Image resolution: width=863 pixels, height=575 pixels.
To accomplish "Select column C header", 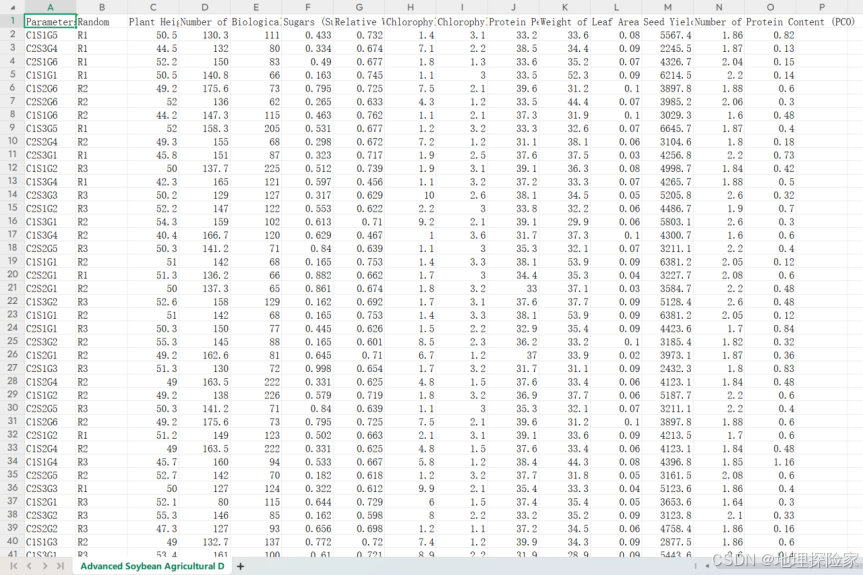I will tap(153, 7).
